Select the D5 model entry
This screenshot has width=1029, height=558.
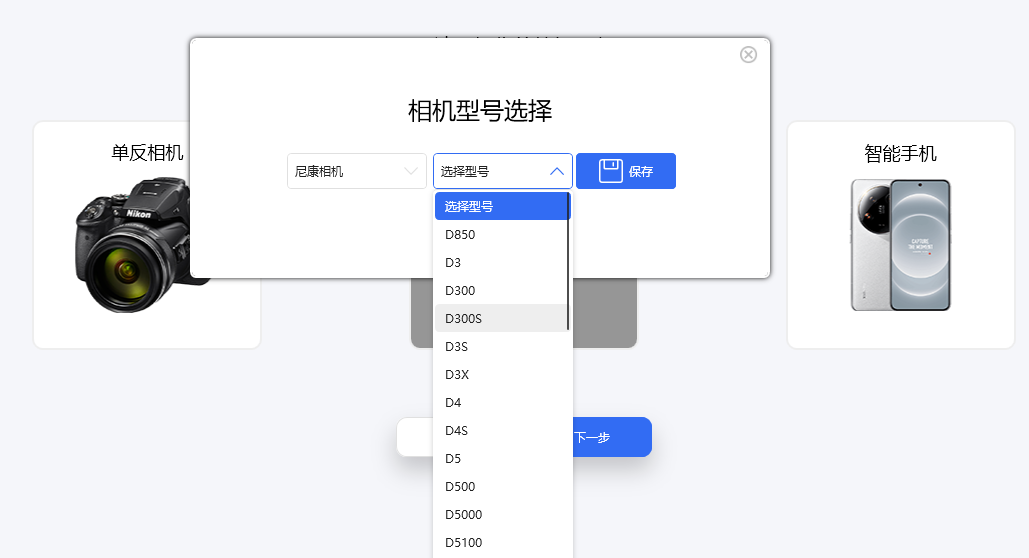503,458
